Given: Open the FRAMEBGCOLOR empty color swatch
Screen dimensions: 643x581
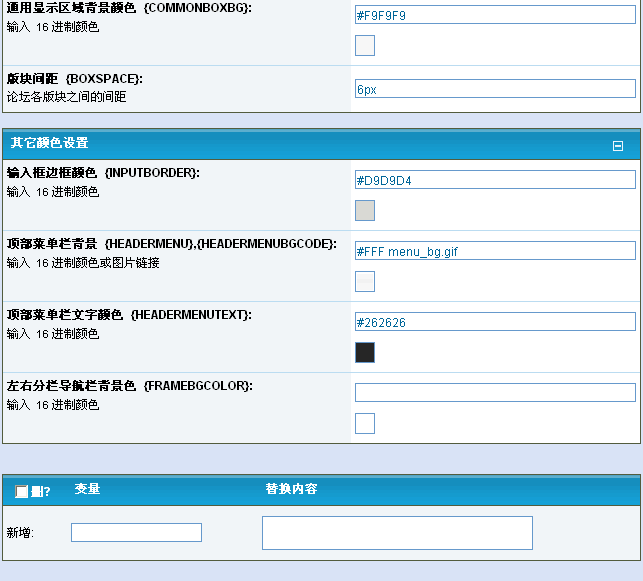Looking at the screenshot, I should coord(365,423).
